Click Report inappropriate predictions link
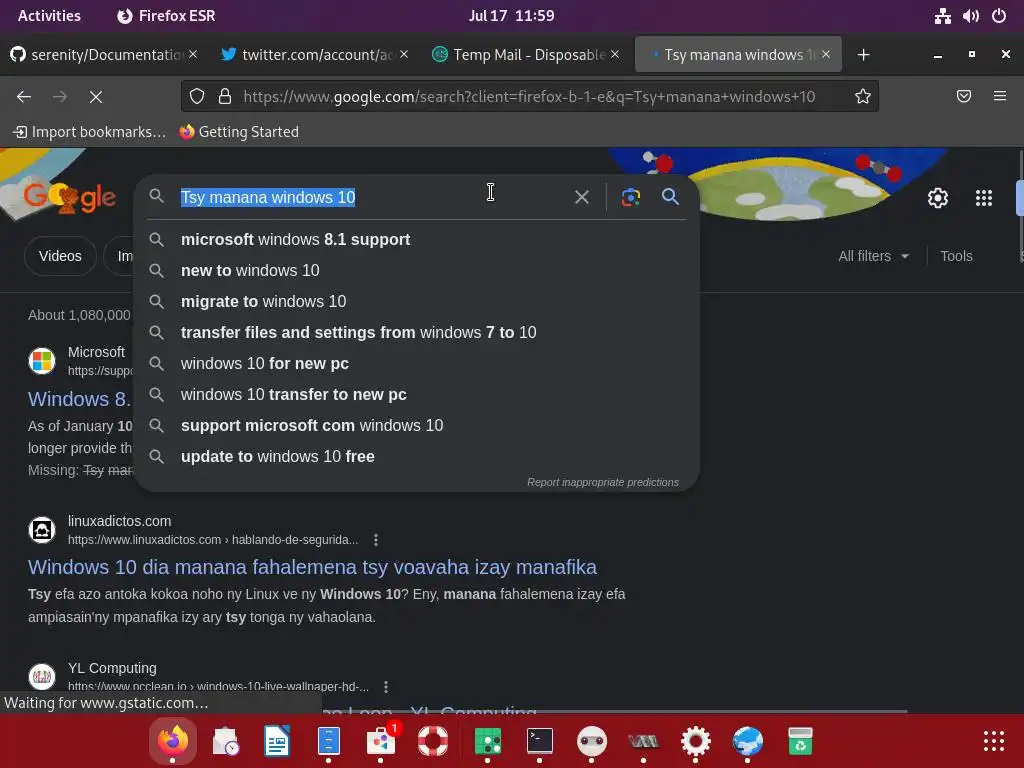Screen dimensions: 1024x768 click(603, 483)
